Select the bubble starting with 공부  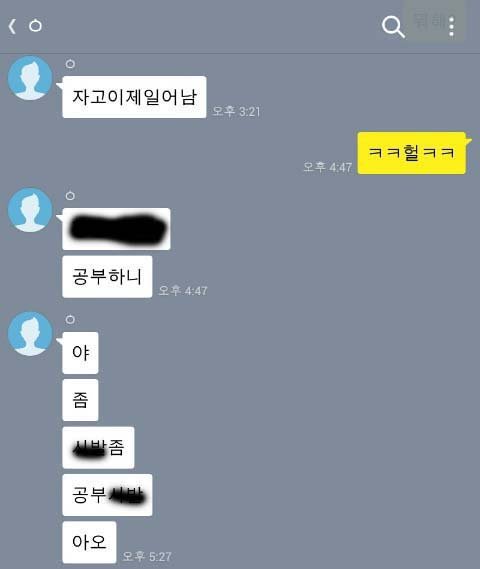(x=107, y=495)
